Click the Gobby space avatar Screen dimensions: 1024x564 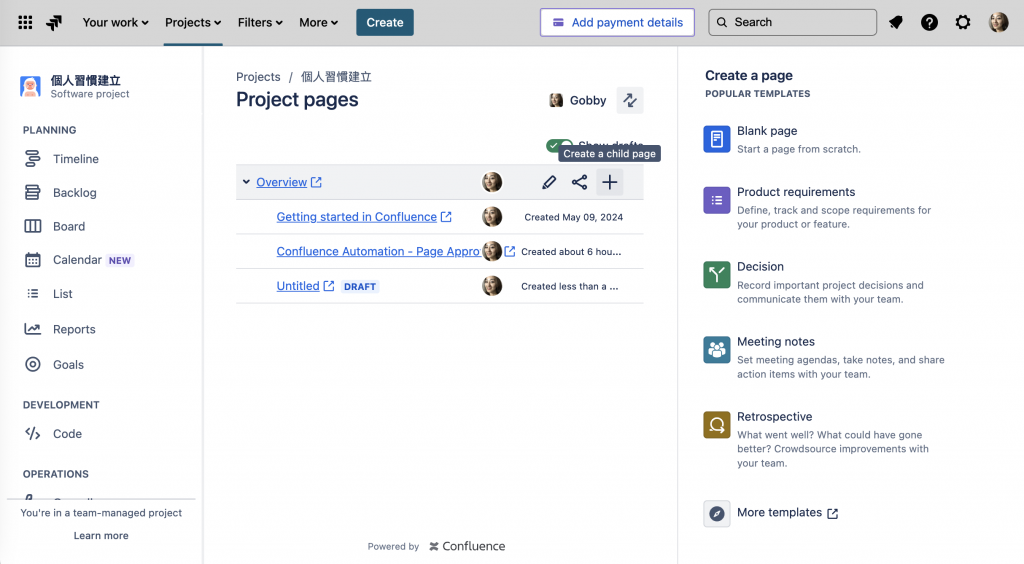[x=556, y=101]
